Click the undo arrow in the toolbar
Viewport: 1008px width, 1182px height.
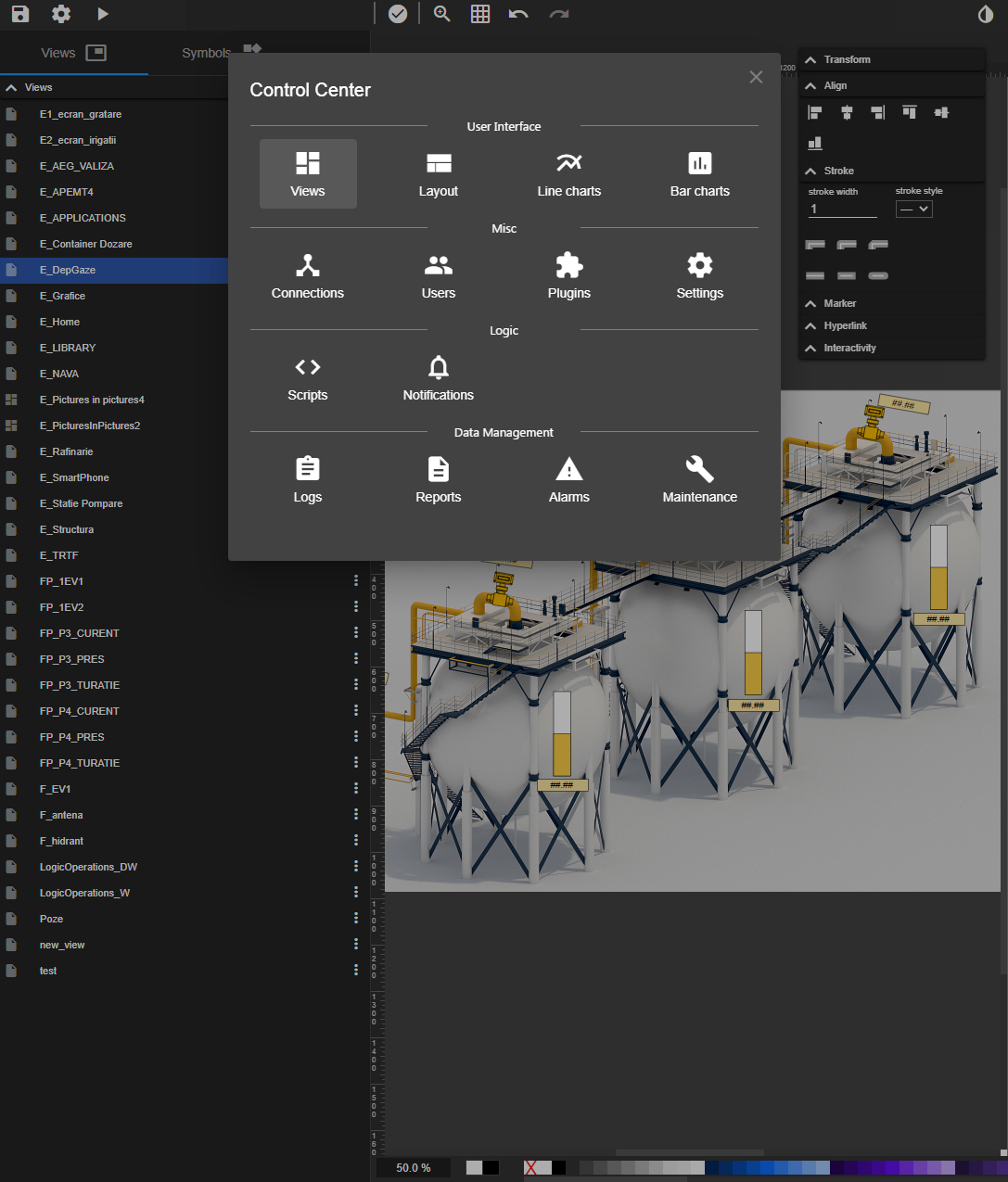click(517, 14)
